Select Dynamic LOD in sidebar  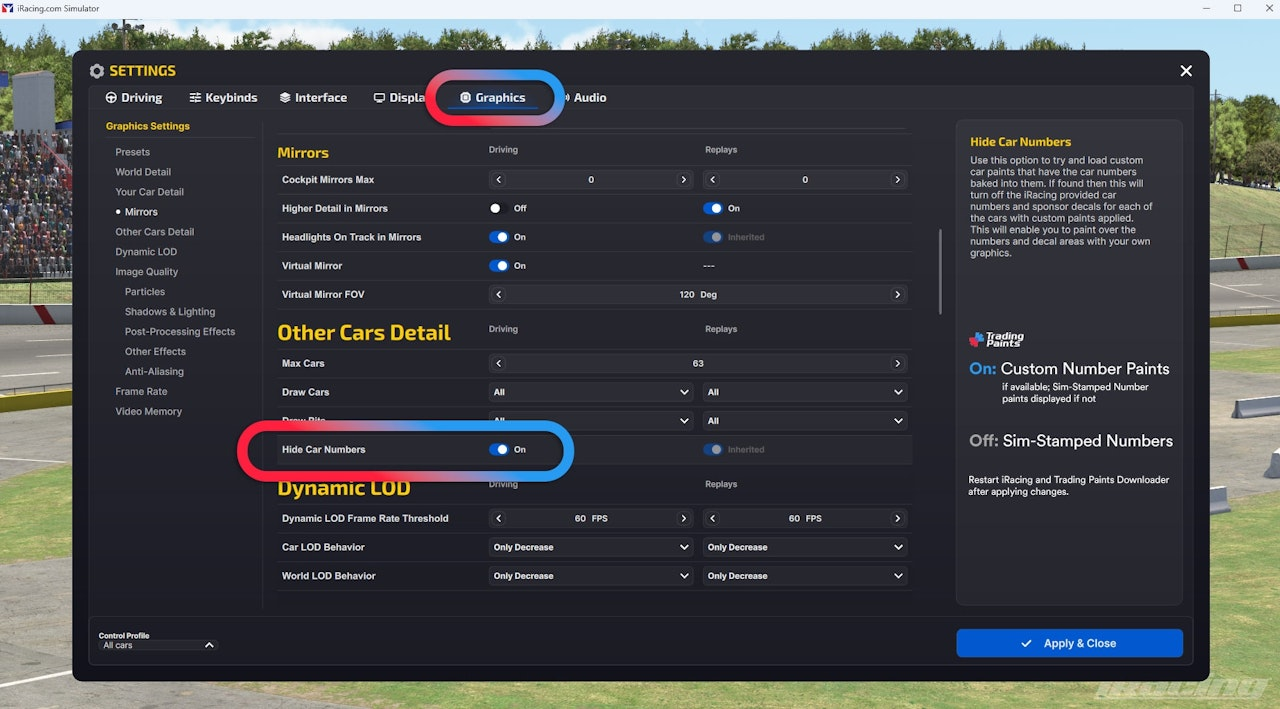(146, 252)
